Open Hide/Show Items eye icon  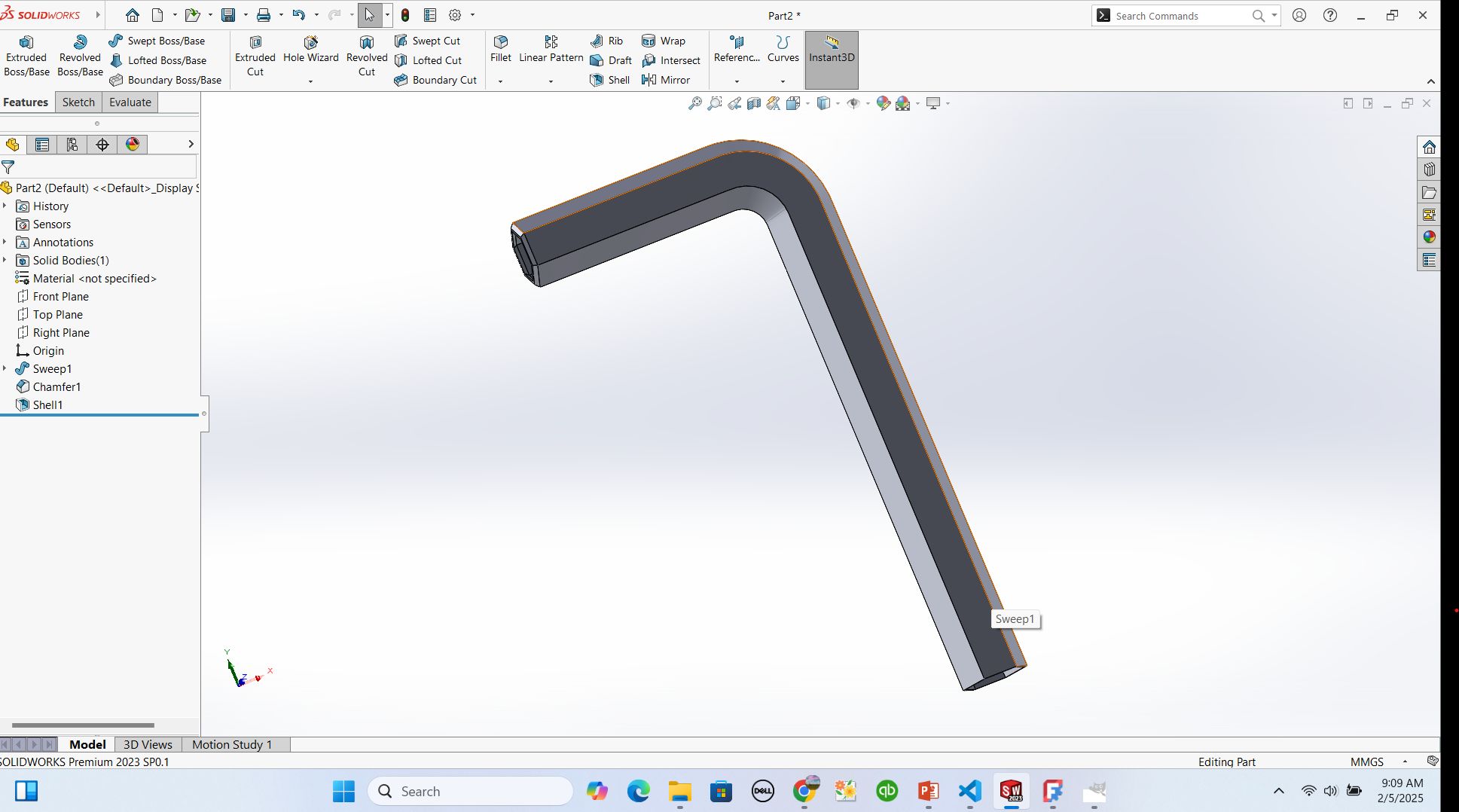point(853,103)
